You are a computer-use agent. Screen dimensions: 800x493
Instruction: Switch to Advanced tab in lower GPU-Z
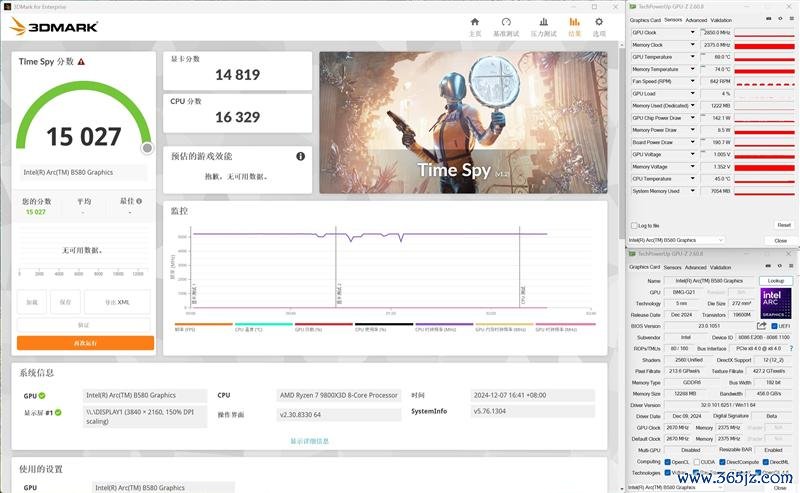pos(696,267)
